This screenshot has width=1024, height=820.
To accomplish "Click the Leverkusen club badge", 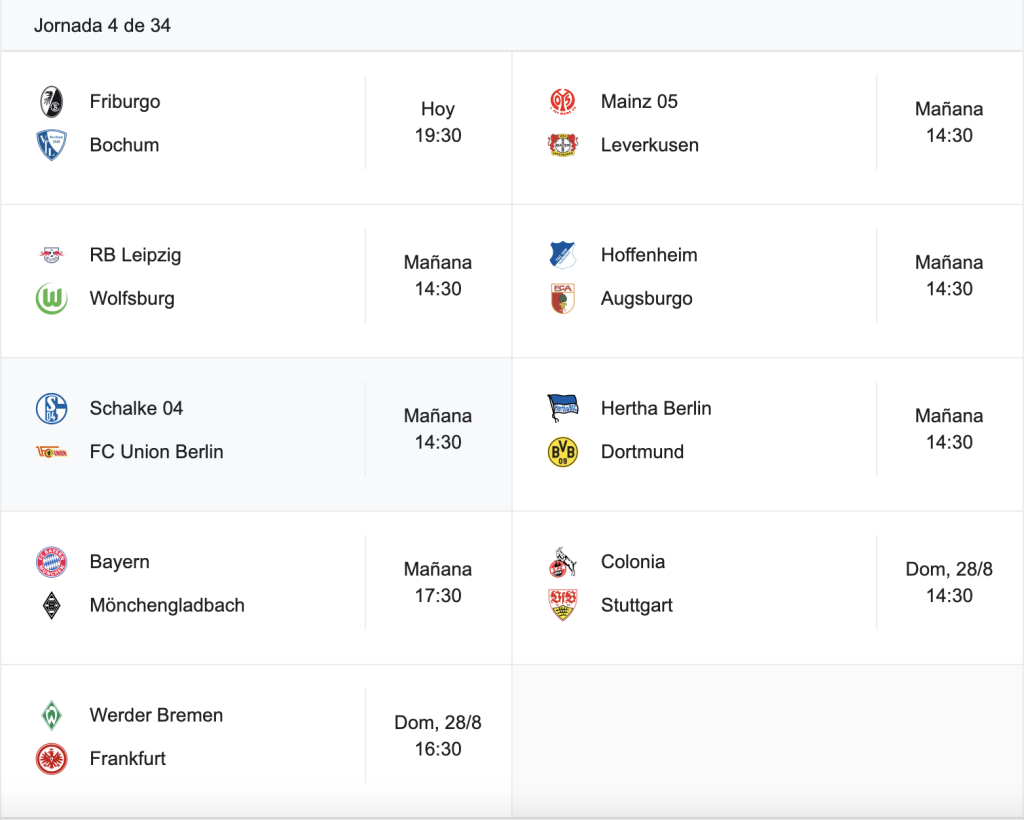I will click(x=562, y=145).
